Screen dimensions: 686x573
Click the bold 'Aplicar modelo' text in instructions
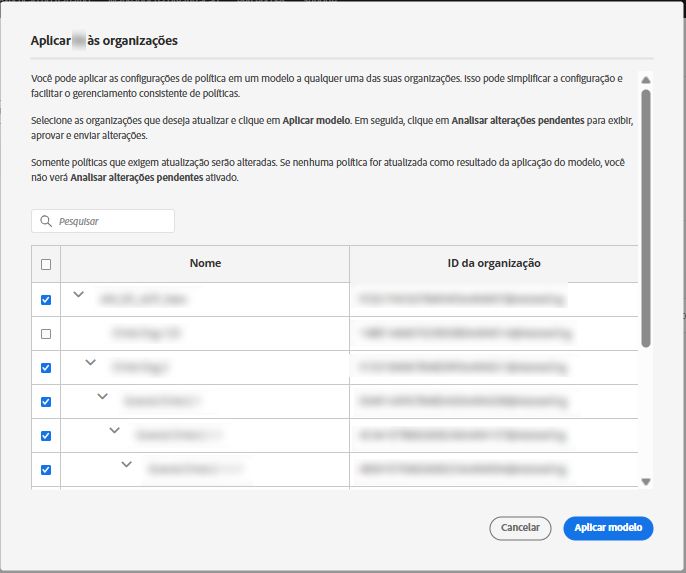316,120
